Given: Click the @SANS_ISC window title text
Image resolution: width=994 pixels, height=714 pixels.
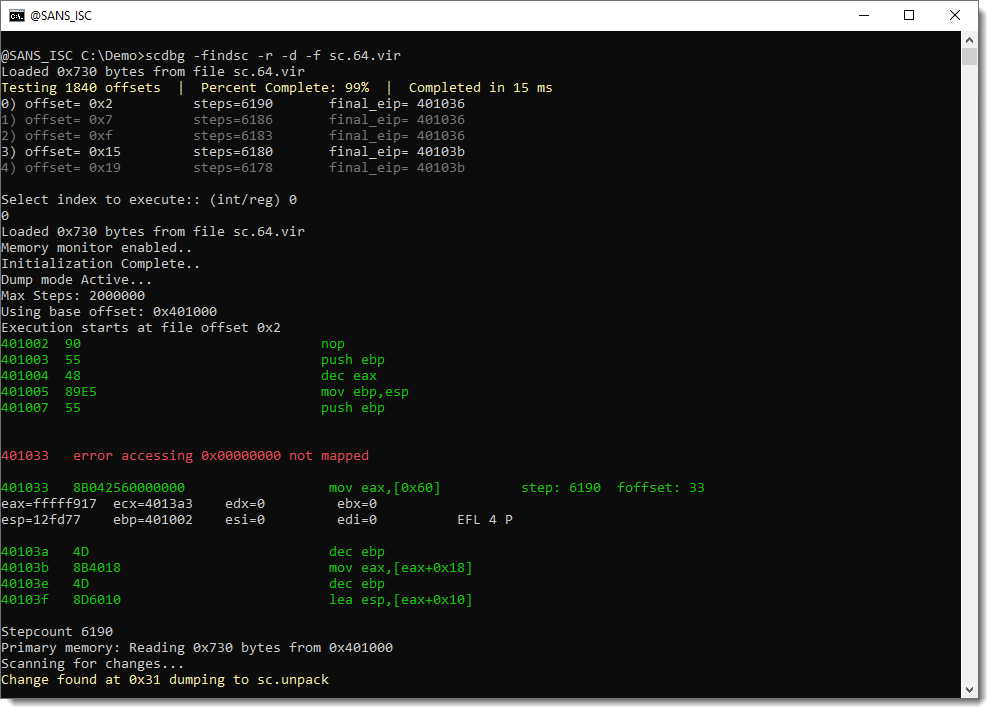Looking at the screenshot, I should coord(62,15).
